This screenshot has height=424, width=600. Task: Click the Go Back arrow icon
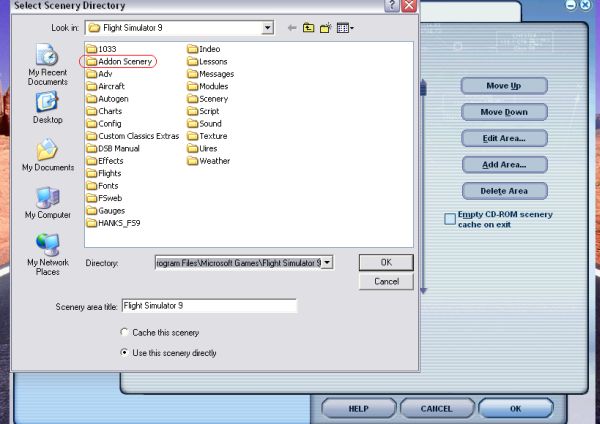294,30
